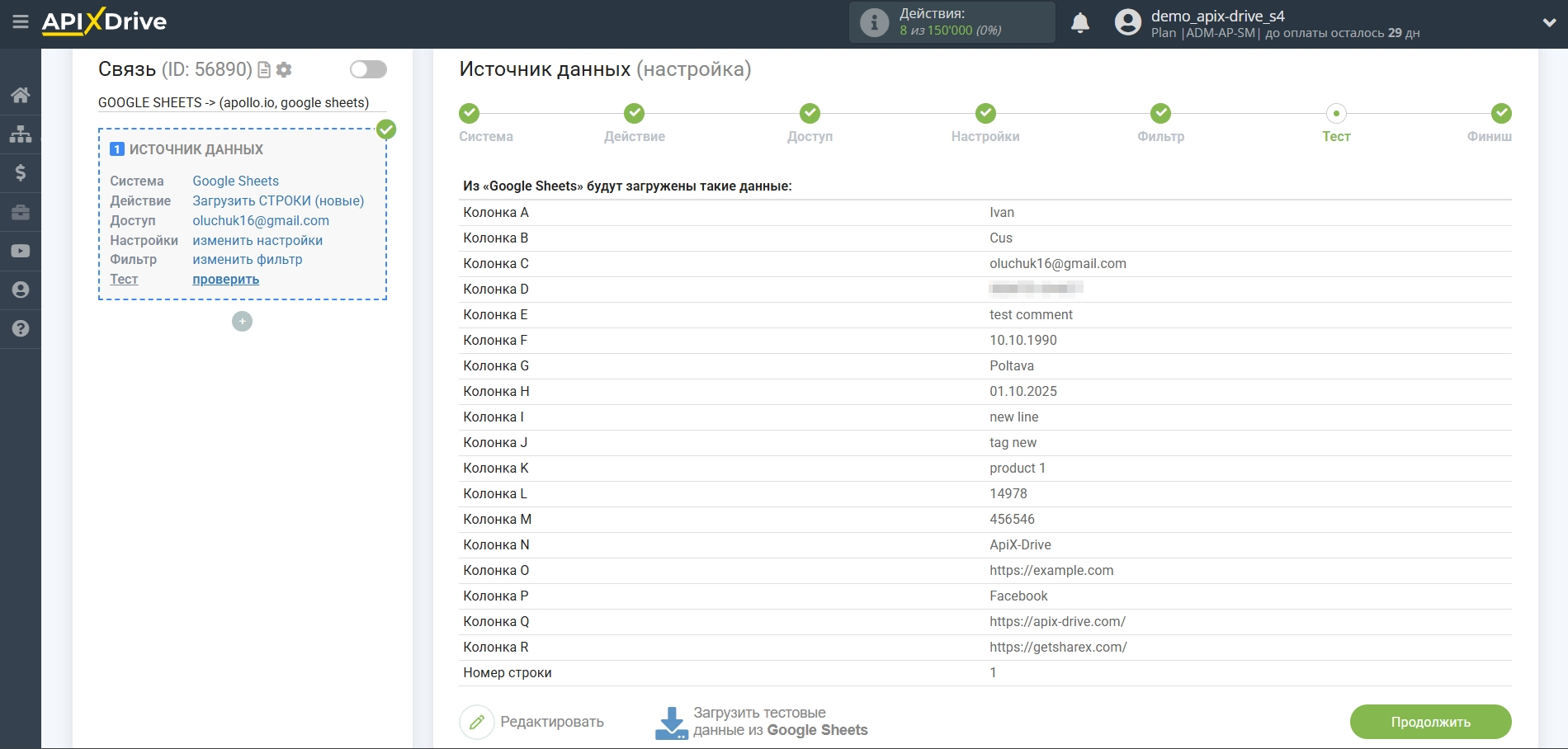1568x749 pixels.
Task: Click the Колонка B value Cus
Action: pos(1001,238)
